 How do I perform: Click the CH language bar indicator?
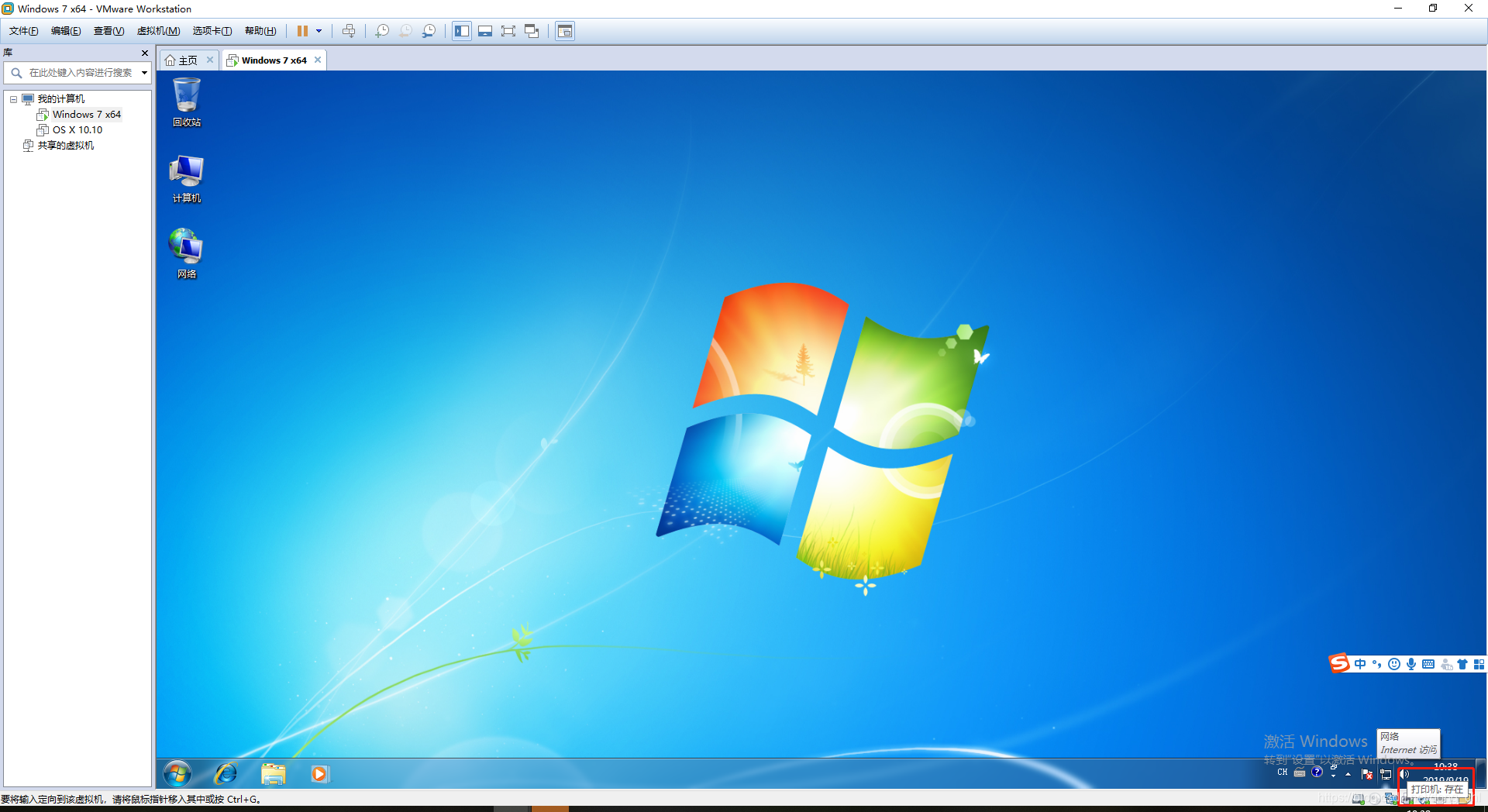[x=1283, y=772]
